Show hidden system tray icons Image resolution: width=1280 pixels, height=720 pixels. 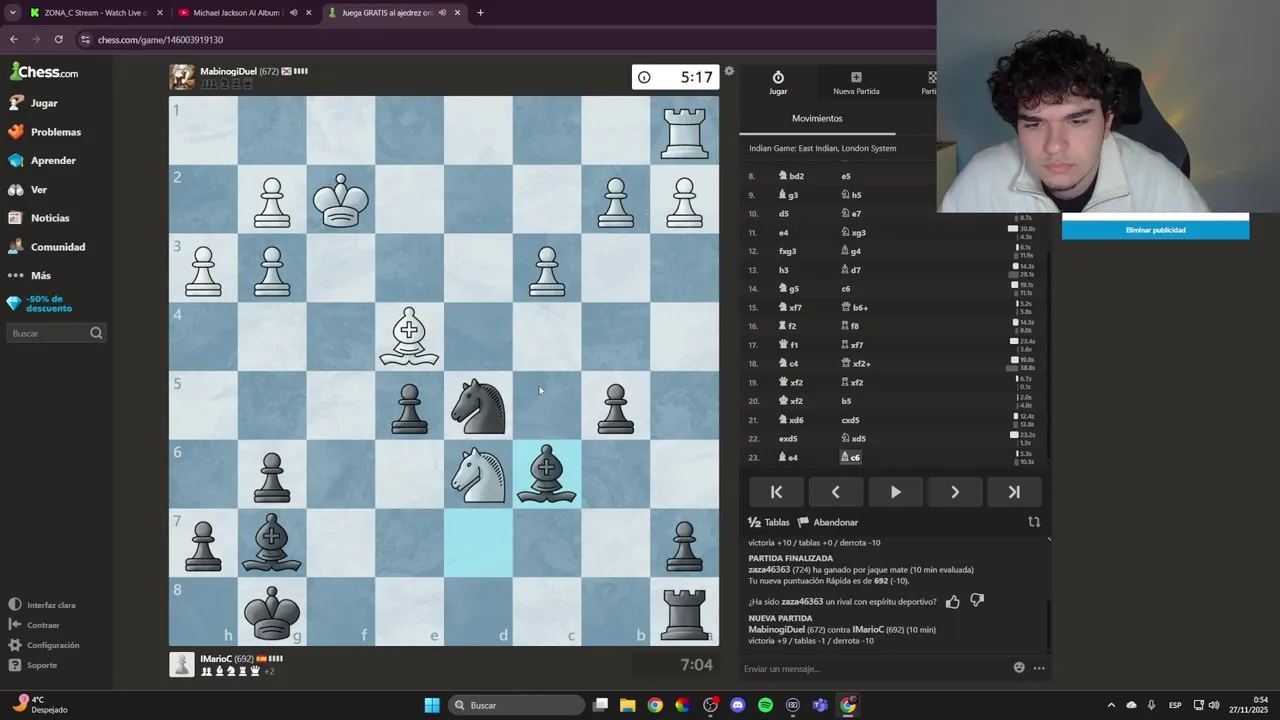point(1111,705)
